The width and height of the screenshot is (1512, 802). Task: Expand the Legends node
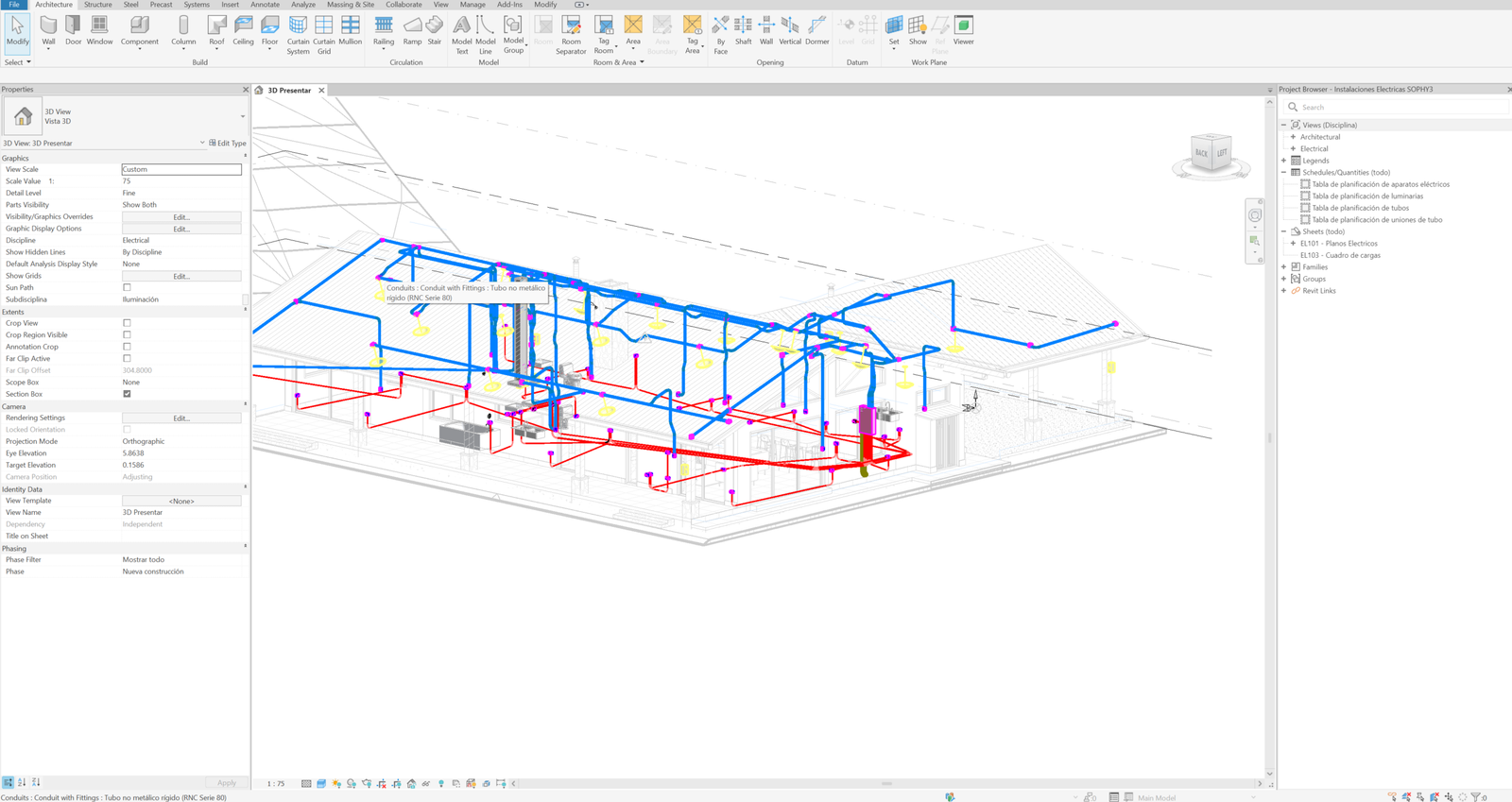[1283, 161]
